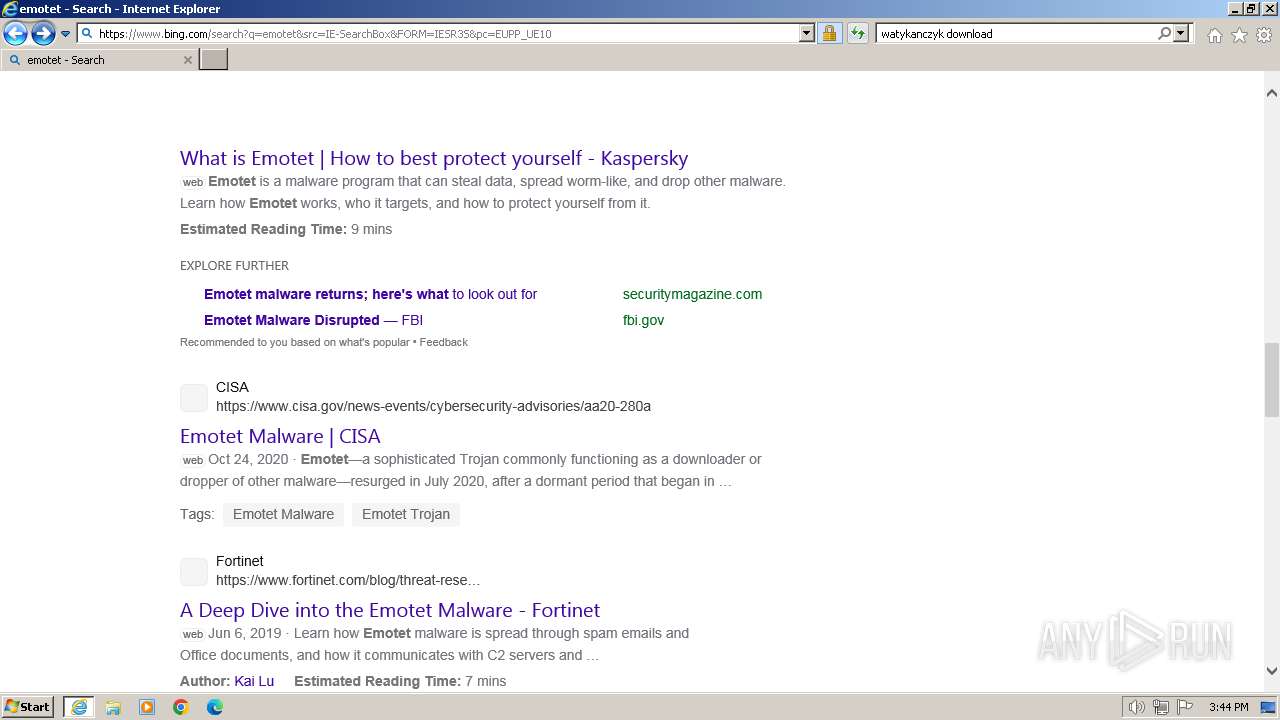Click the Fortinet site favicon
Image resolution: width=1280 pixels, height=720 pixels.
tap(194, 571)
